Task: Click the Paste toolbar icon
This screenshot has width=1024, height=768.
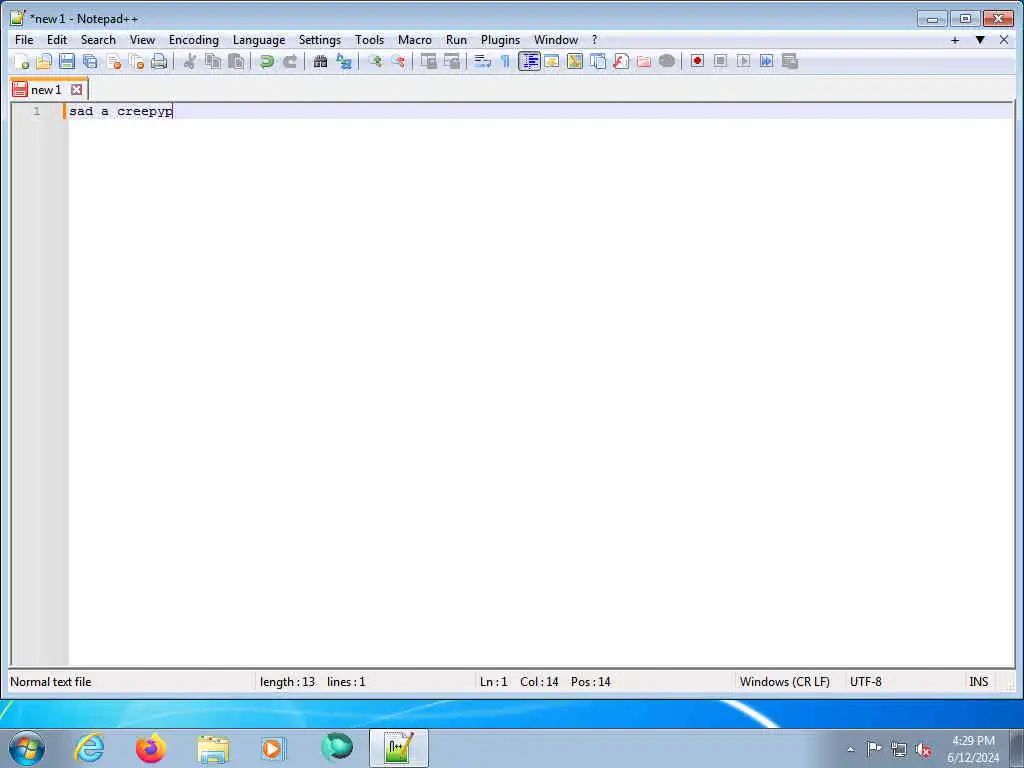Action: tap(236, 61)
